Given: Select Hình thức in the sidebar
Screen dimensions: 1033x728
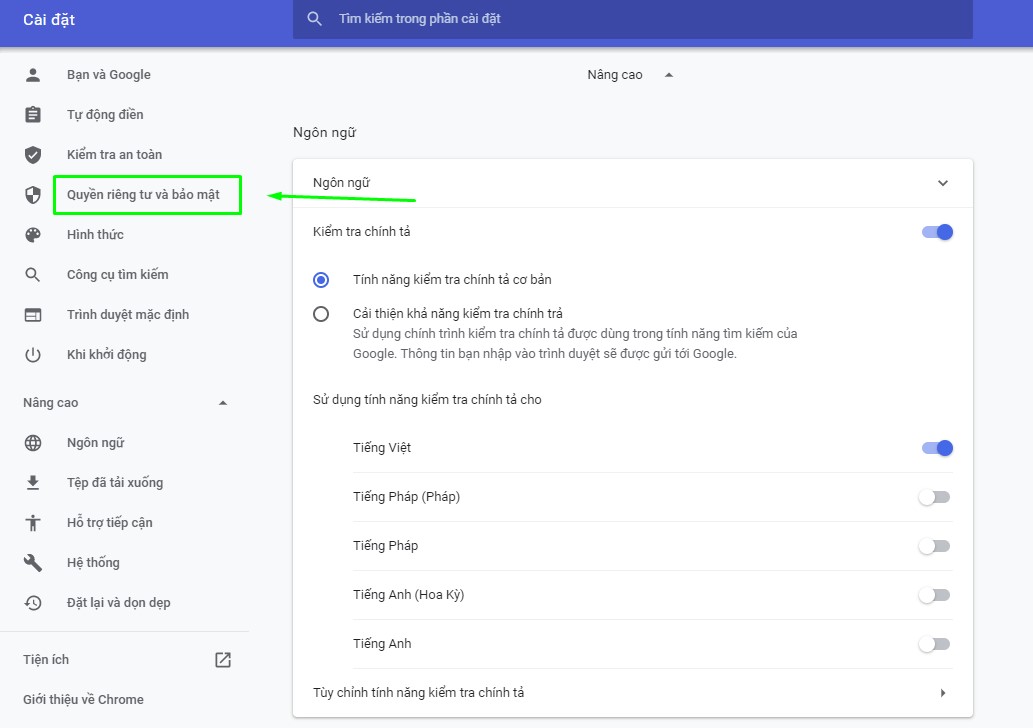Looking at the screenshot, I should (95, 235).
